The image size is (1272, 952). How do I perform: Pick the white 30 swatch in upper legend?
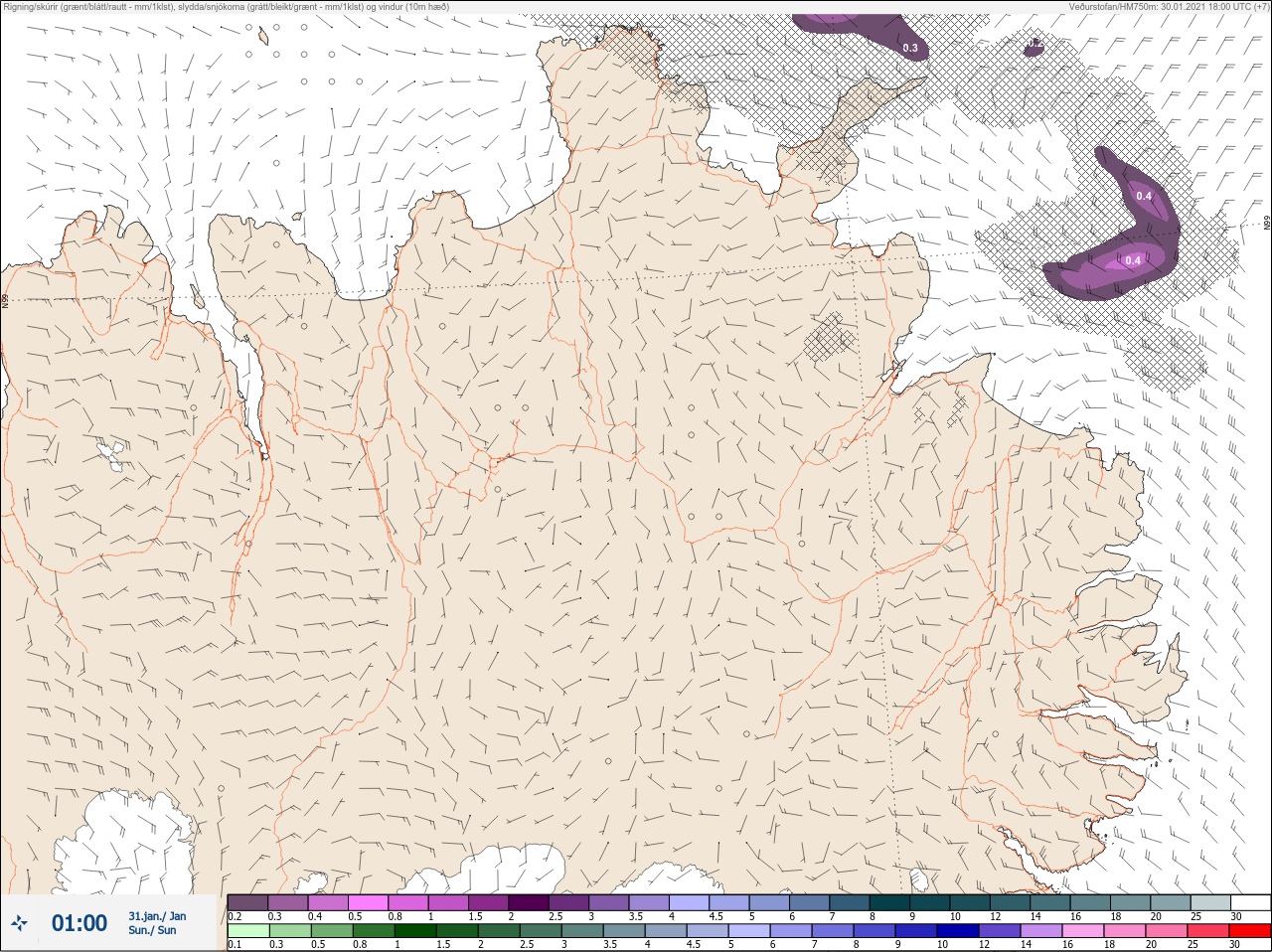1250,902
